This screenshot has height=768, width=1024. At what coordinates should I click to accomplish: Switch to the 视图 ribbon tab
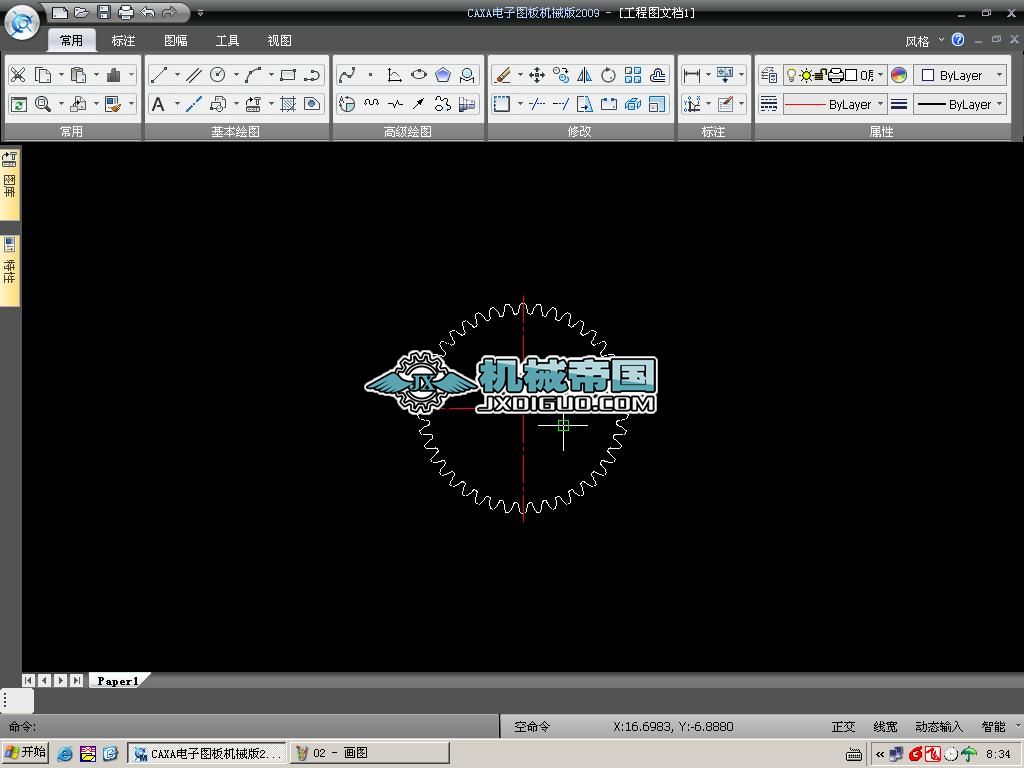click(x=280, y=40)
